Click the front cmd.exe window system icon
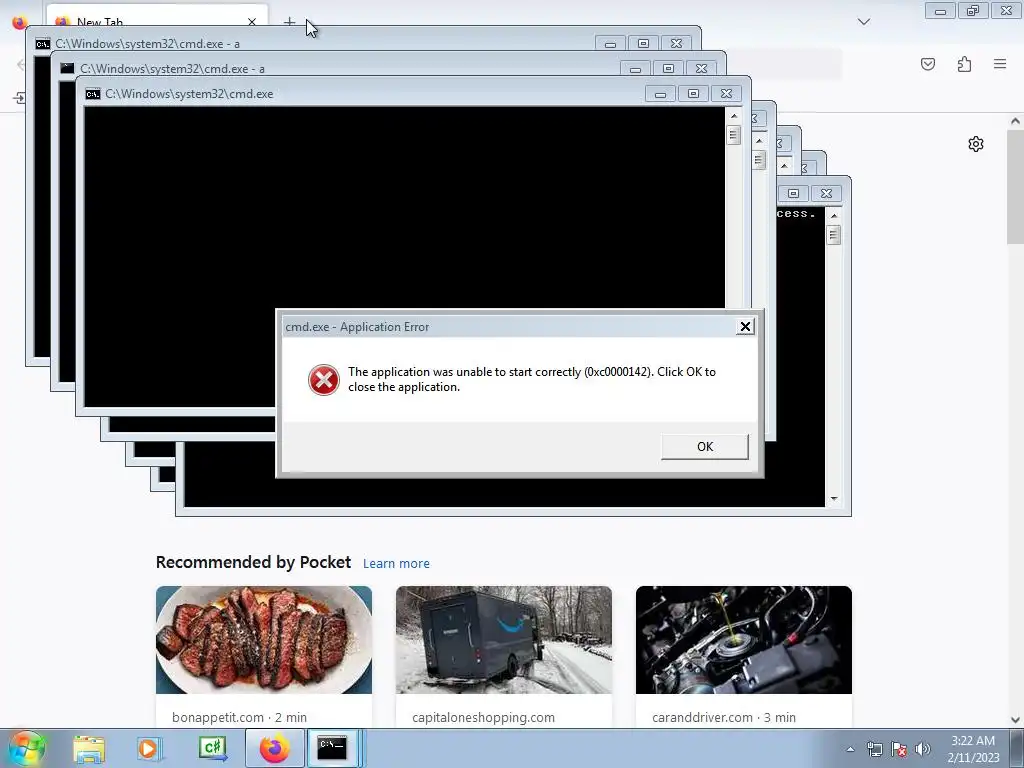Image resolution: width=1024 pixels, height=768 pixels. point(93,94)
